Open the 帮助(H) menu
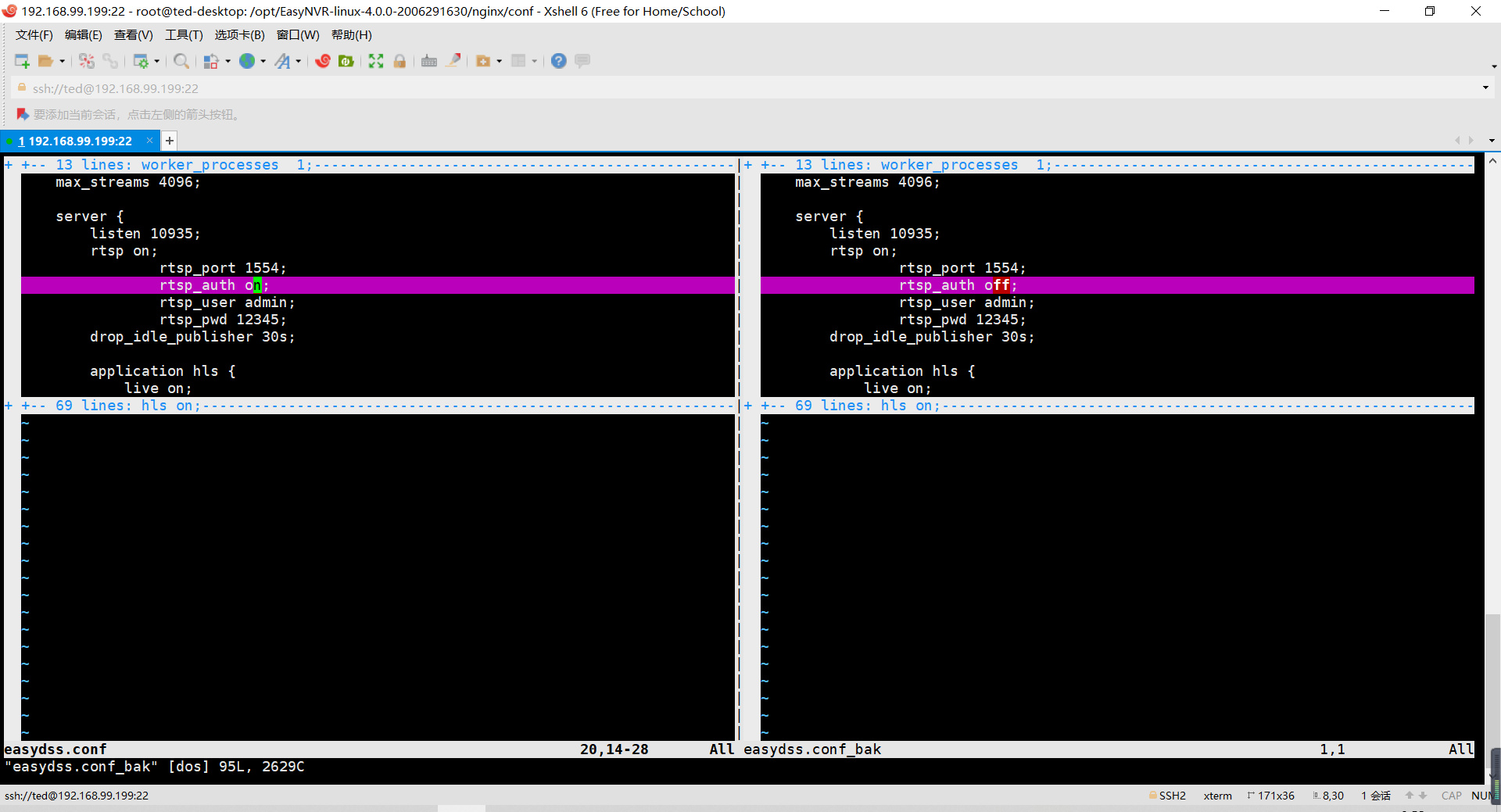Screen dimensions: 1501x812 point(352,34)
